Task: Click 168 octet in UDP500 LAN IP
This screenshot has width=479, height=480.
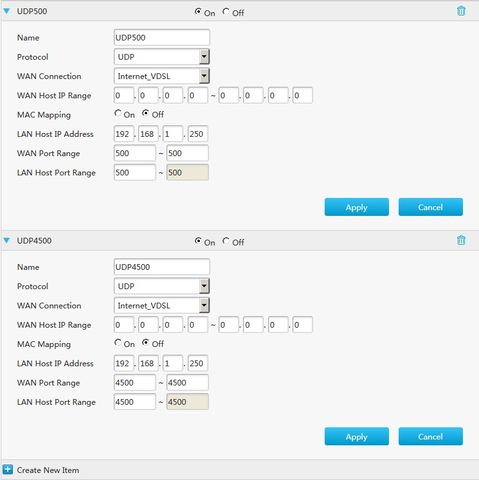Action: tap(148, 134)
